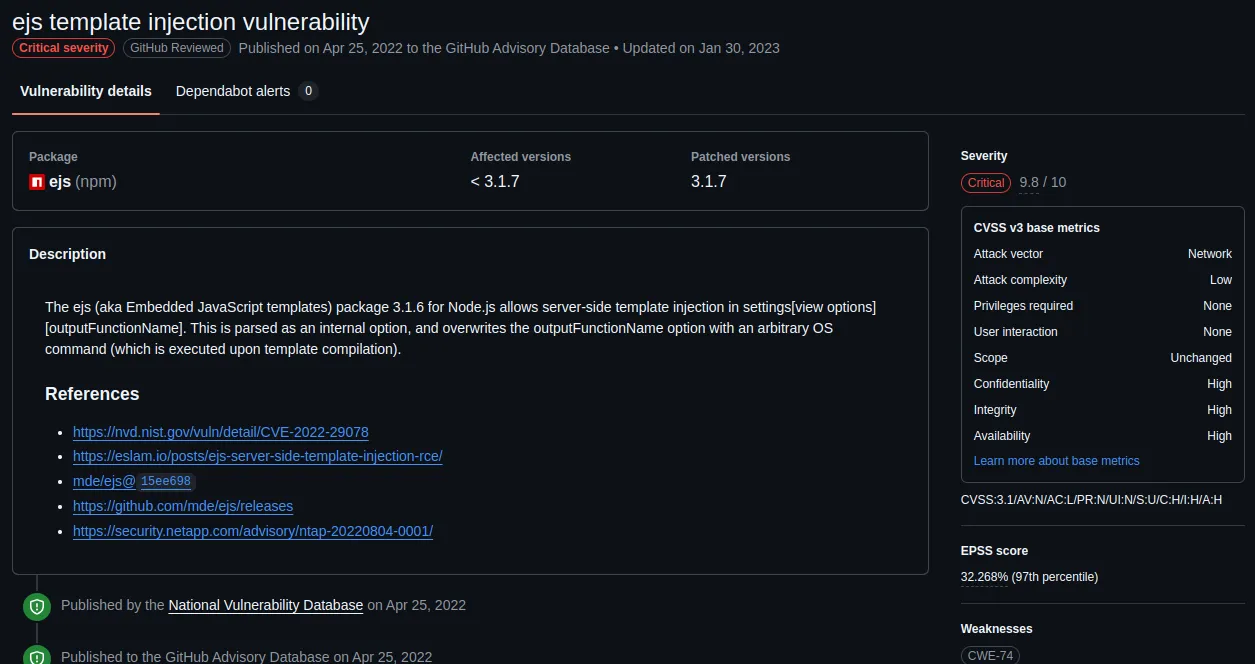
Task: Click the shield icon beside GitHub Advisory Database publication
Action: [x=37, y=657]
